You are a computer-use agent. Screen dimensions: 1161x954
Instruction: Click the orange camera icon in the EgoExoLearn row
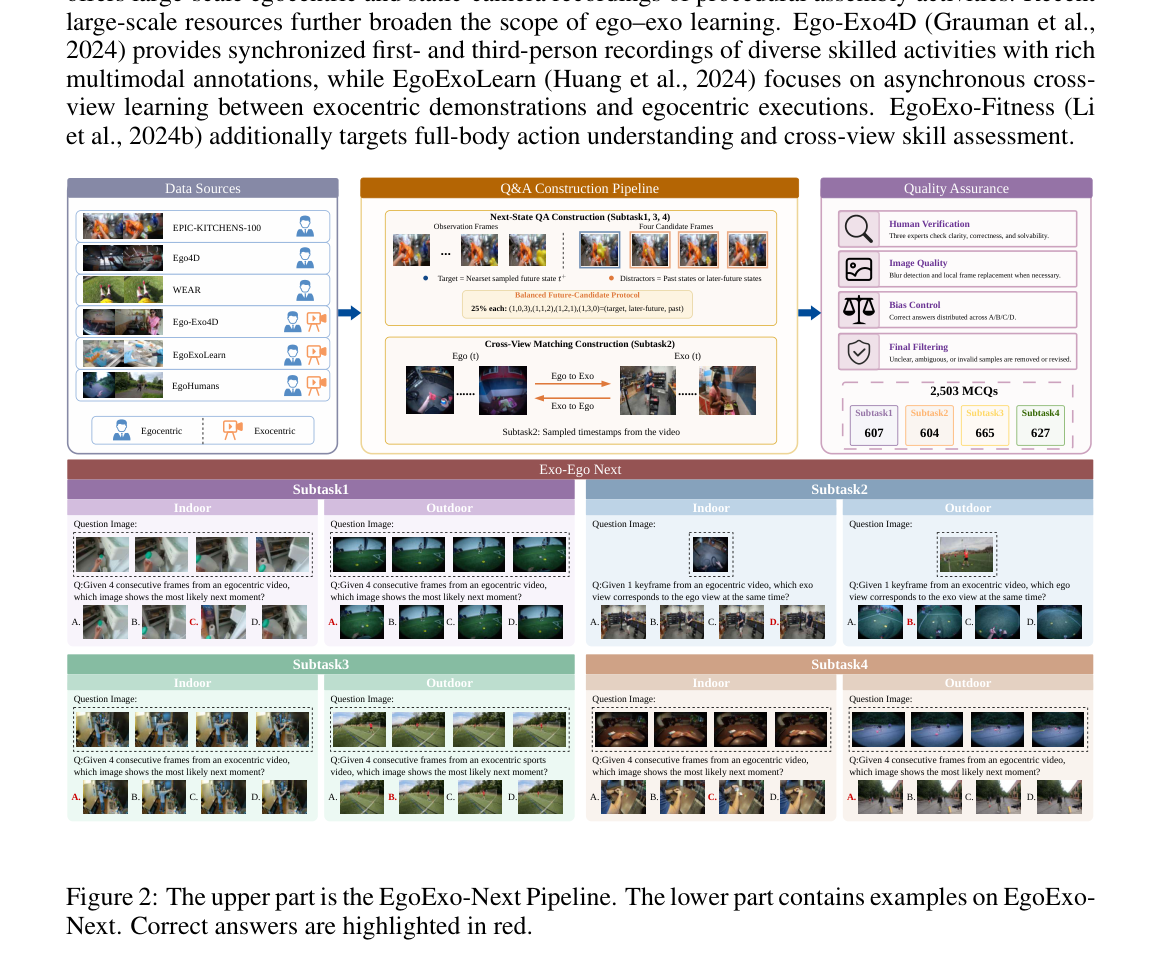tap(316, 354)
